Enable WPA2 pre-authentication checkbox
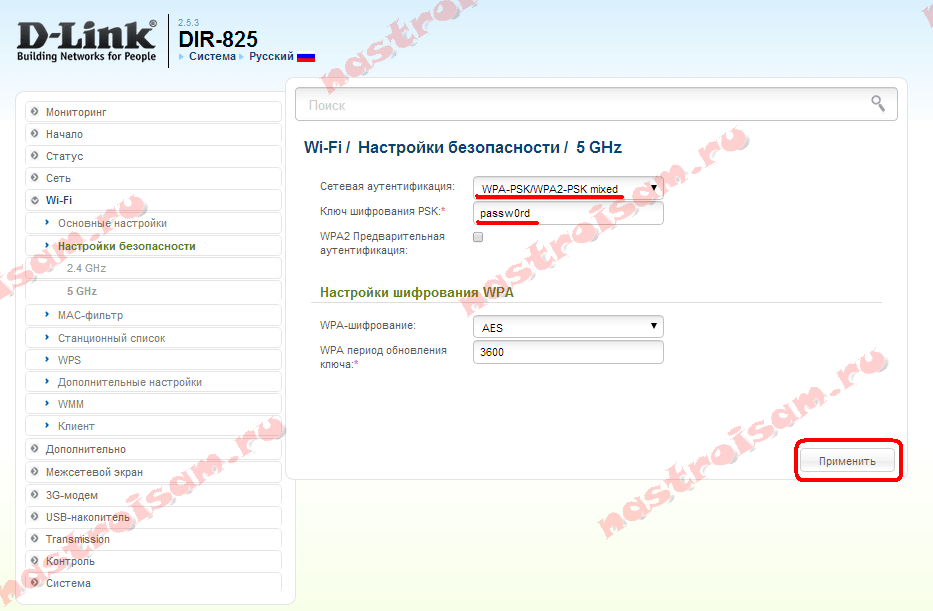This screenshot has height=611, width=933. pyautogui.click(x=477, y=237)
